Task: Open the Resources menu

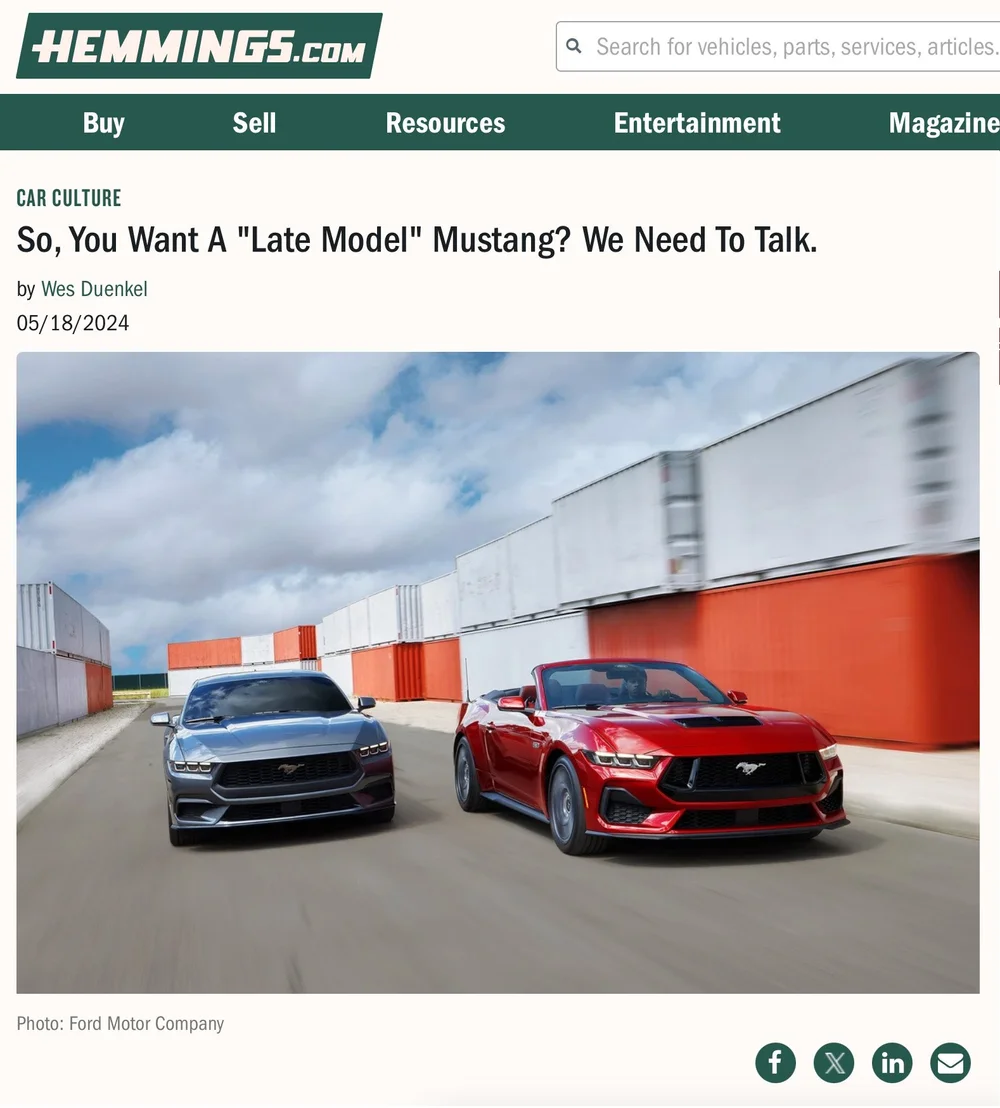Action: (x=445, y=123)
